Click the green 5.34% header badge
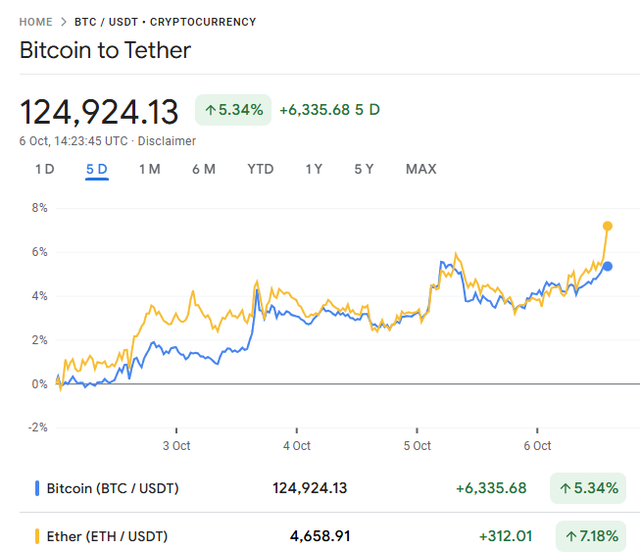Viewport: 640px width, 559px height. tap(234, 109)
